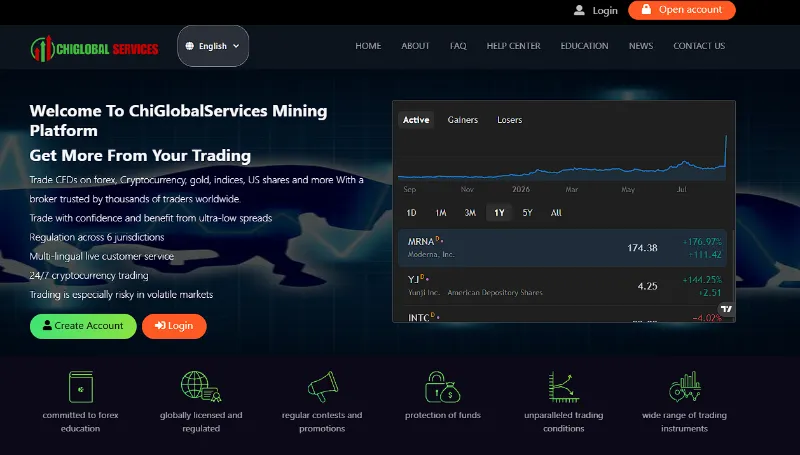This screenshot has height=455, width=800.
Task: Select the 5Y chart range
Action: click(x=528, y=213)
